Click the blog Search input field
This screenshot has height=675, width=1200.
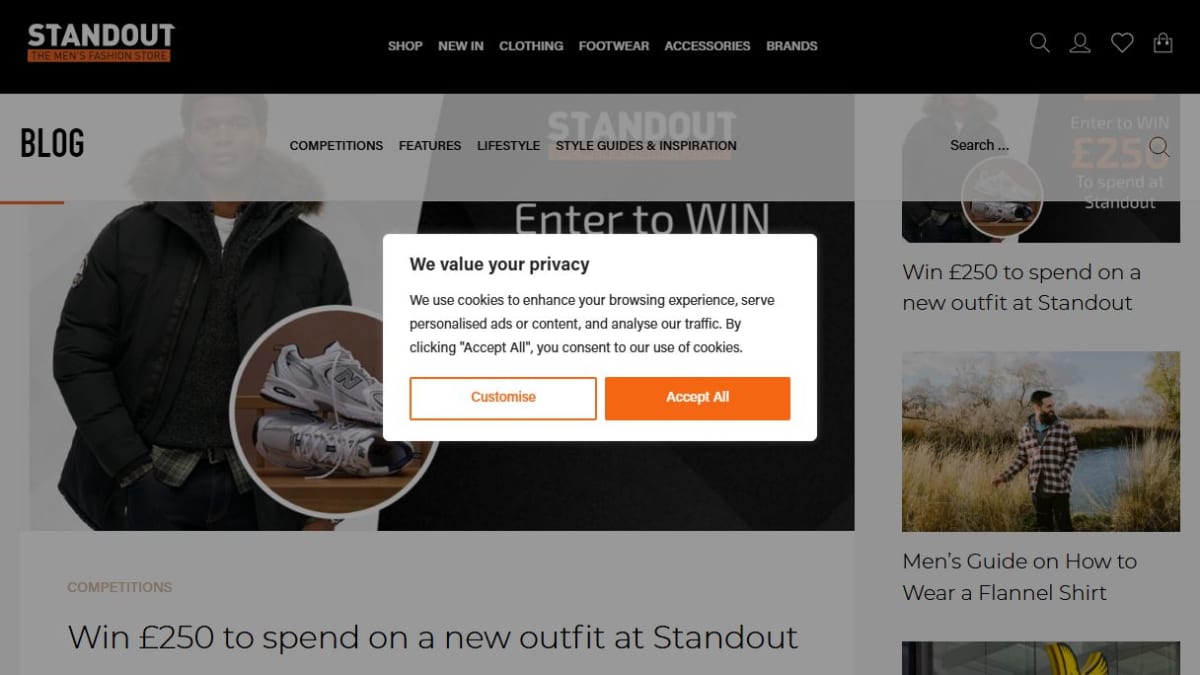tap(1040, 146)
